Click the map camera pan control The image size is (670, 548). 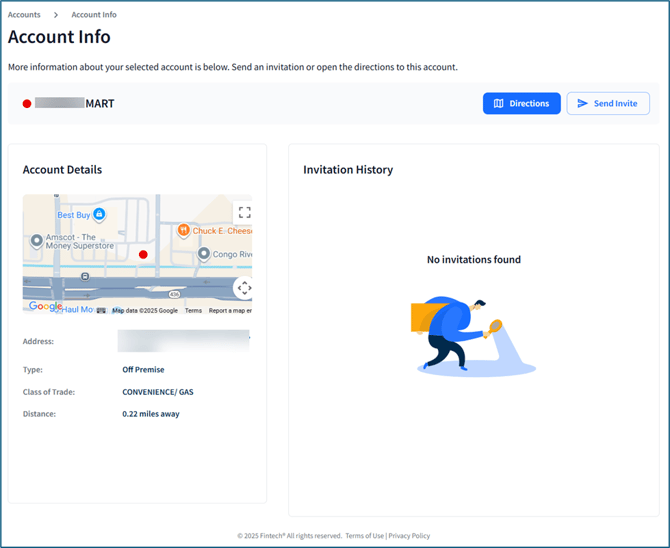tap(243, 288)
